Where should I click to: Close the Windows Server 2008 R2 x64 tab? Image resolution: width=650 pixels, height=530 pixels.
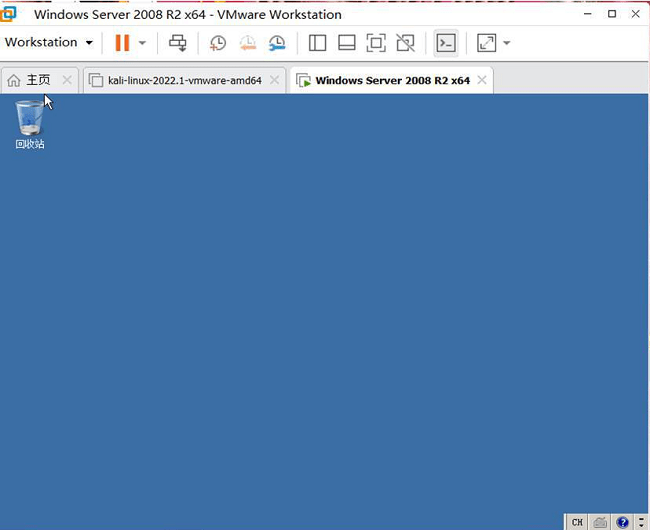[x=482, y=80]
